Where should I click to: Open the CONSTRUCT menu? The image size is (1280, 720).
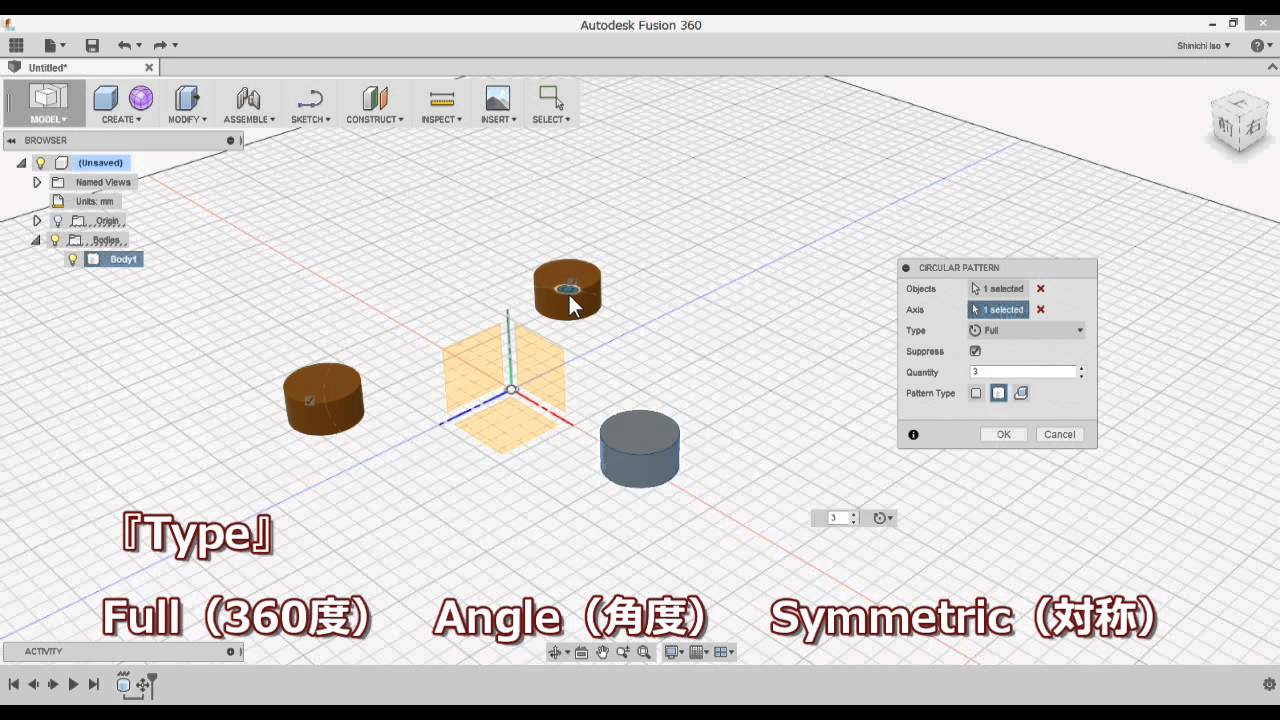coord(375,119)
